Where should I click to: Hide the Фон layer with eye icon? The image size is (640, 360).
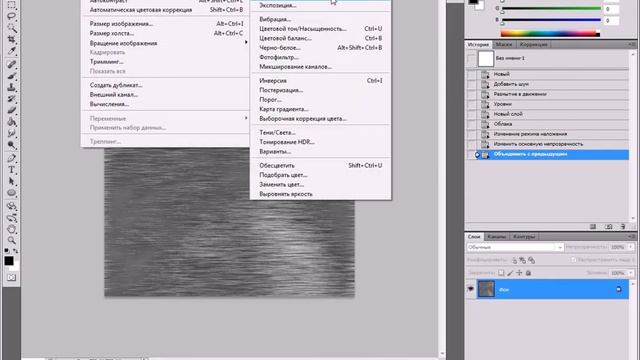coord(471,289)
